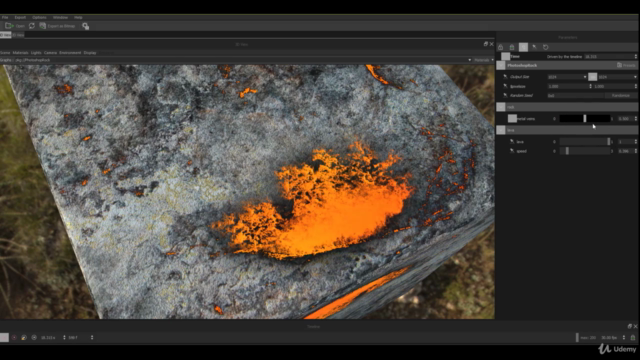
Task: Click the timeline frame number stepper
Action: pos(92,338)
